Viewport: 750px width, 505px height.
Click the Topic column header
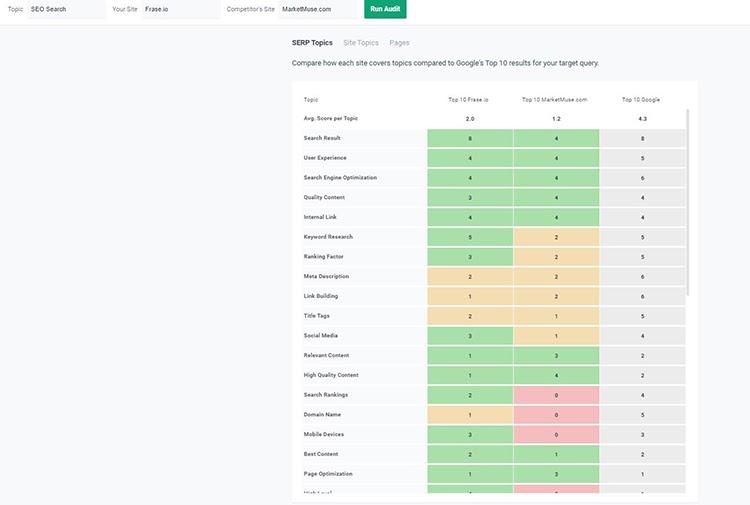point(311,99)
